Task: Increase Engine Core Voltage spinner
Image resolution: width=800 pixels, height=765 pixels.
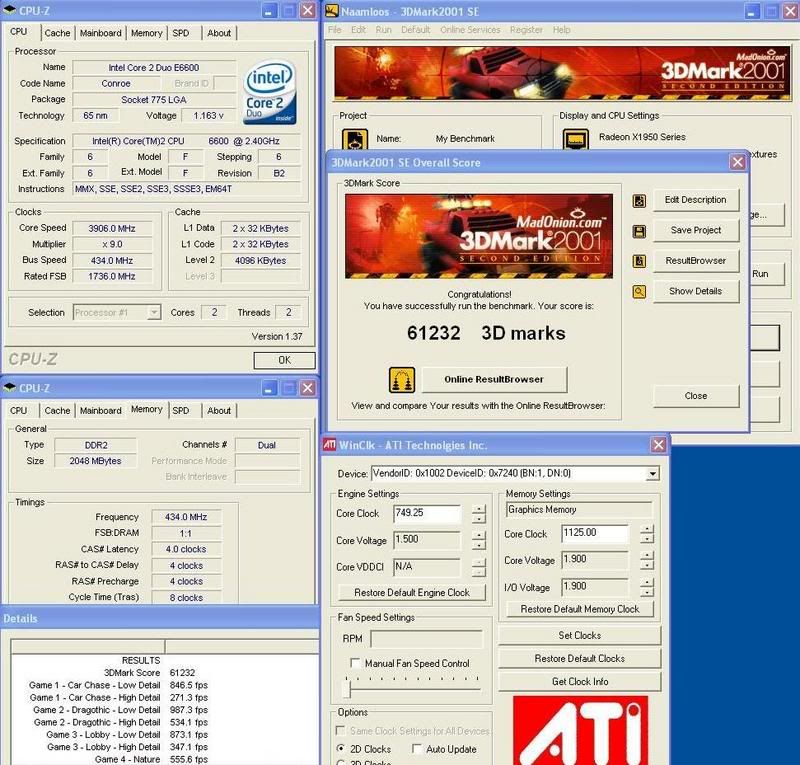Action: [x=479, y=535]
